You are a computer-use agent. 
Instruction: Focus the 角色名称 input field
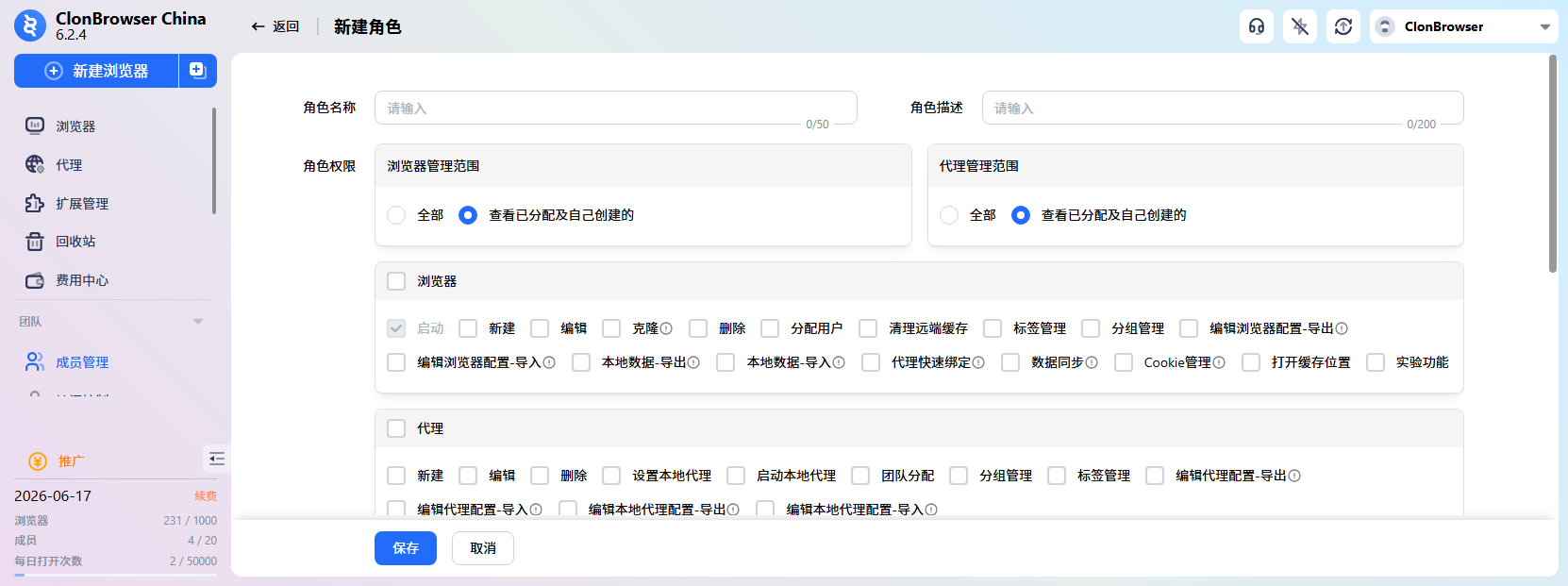[615, 108]
